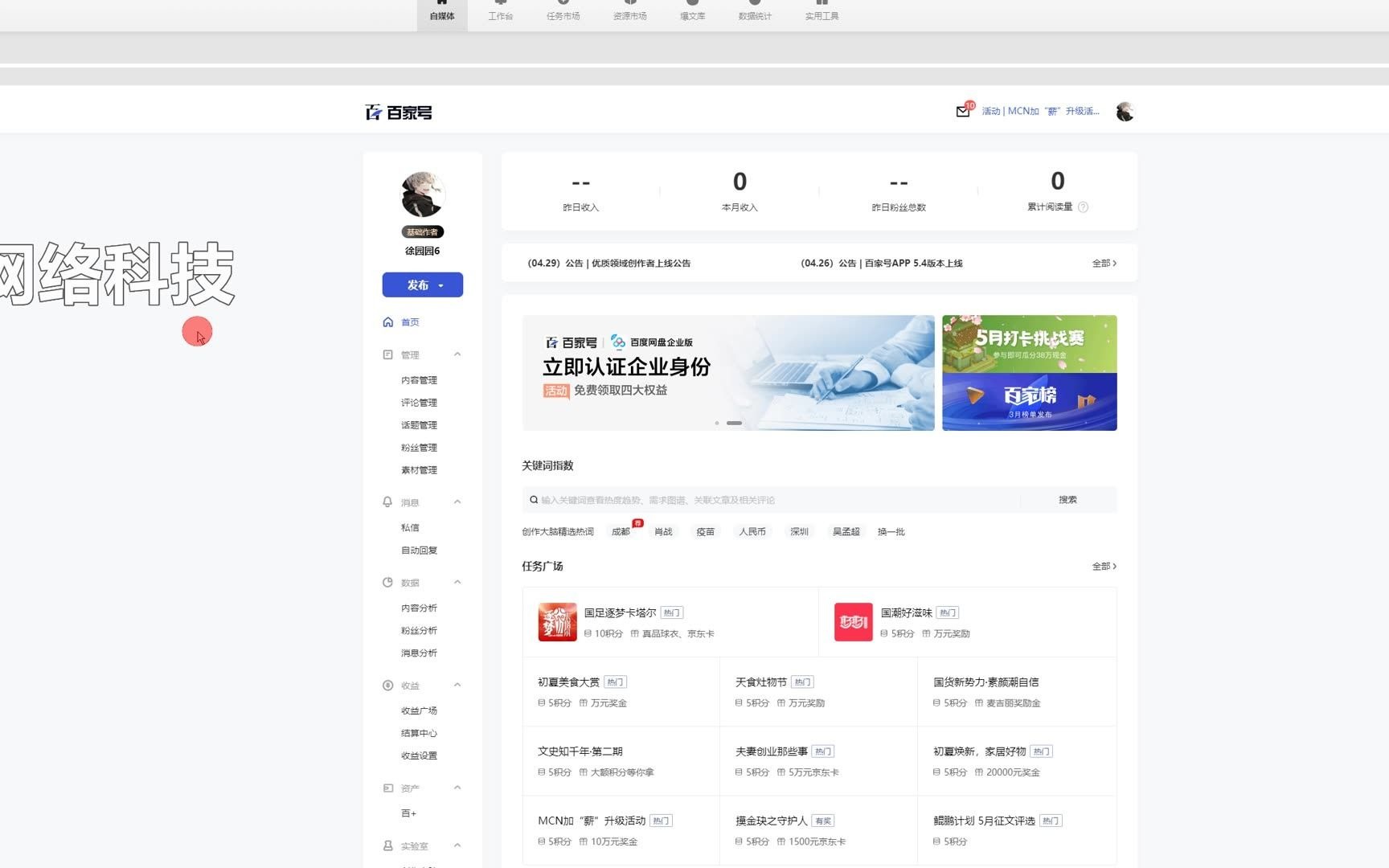1389x868 pixels.
Task: View all announcements via 全部 link
Action: pos(1104,264)
